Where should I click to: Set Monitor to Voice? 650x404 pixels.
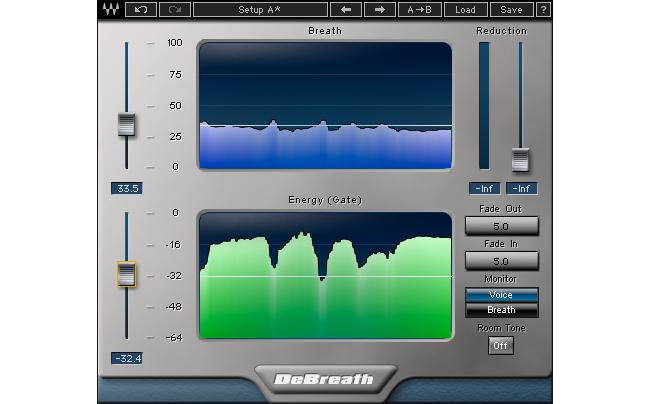pyautogui.click(x=501, y=295)
